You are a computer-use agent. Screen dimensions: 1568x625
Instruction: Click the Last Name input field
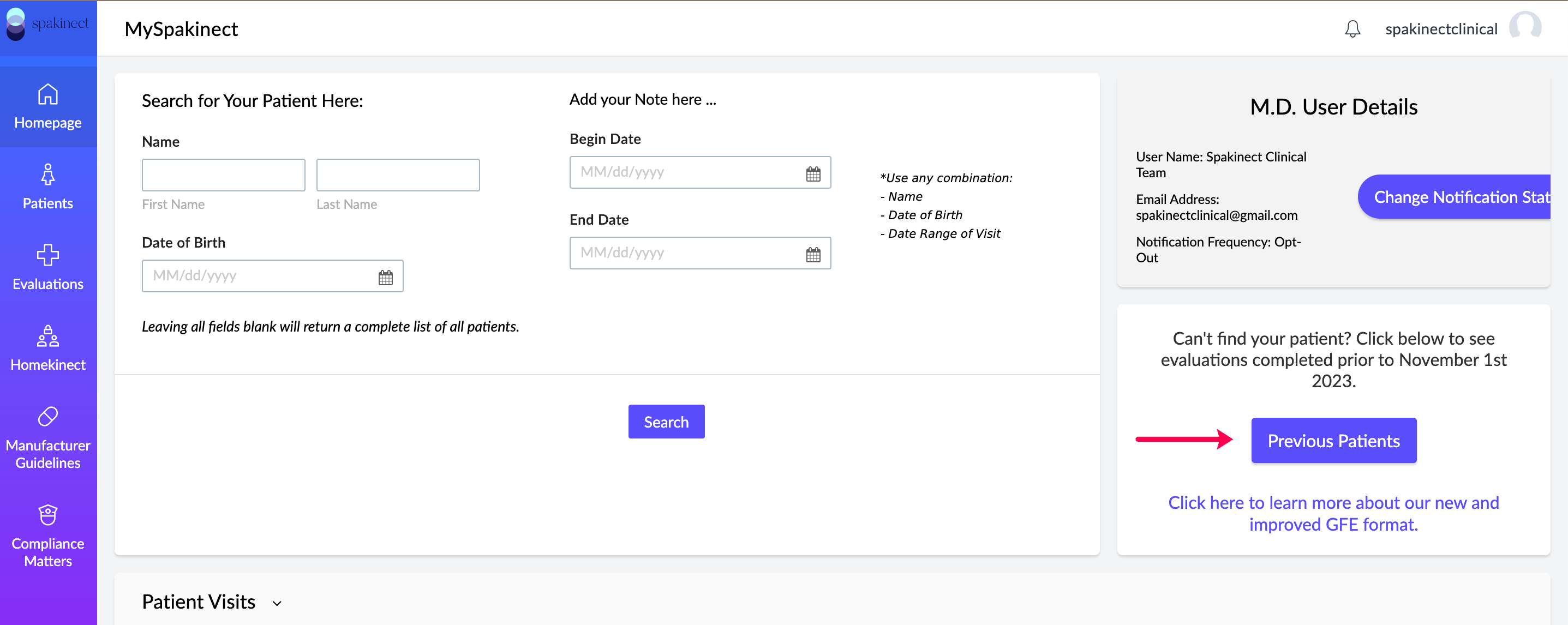(398, 175)
